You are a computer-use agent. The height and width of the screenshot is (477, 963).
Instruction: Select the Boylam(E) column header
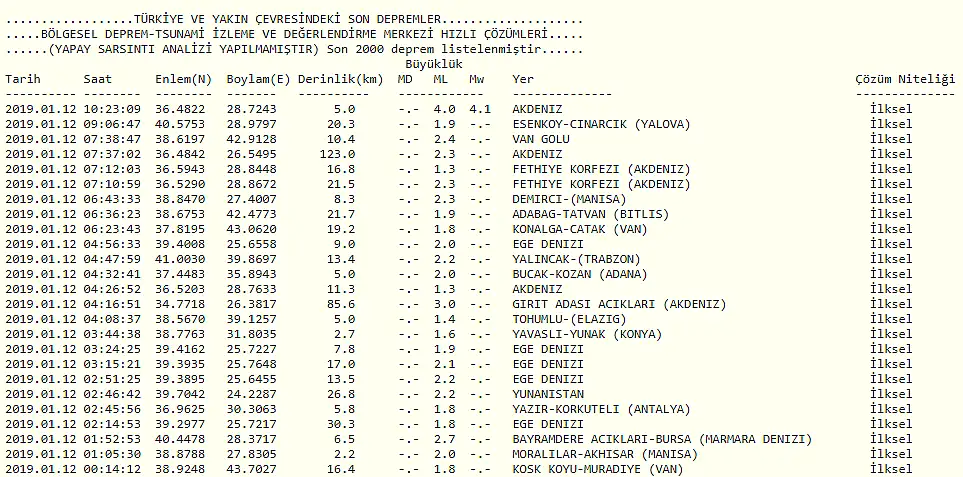tap(259, 79)
